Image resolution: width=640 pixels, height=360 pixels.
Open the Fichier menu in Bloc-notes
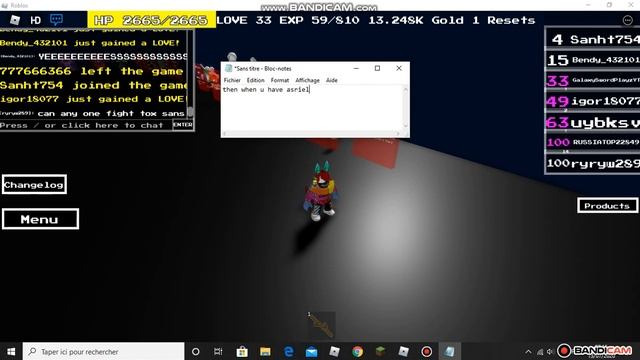coord(232,80)
